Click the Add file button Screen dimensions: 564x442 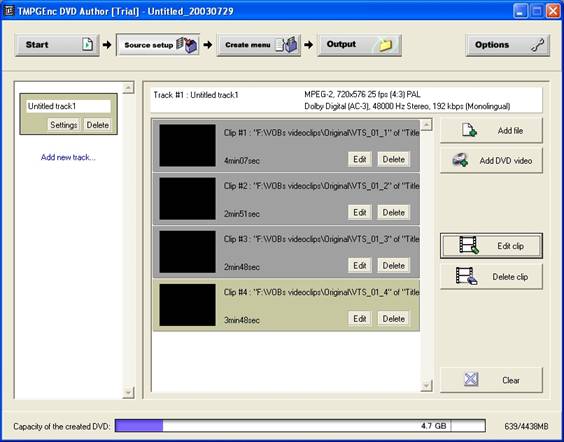491,131
